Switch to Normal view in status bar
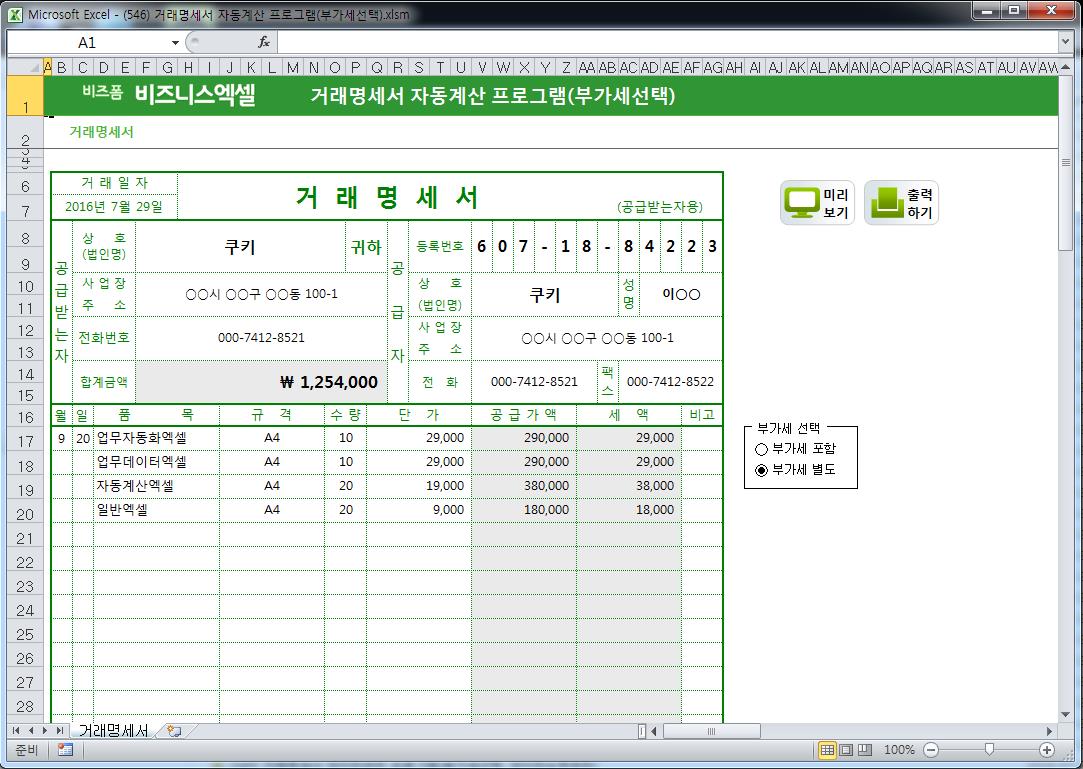This screenshot has height=769, width=1083. click(x=827, y=750)
